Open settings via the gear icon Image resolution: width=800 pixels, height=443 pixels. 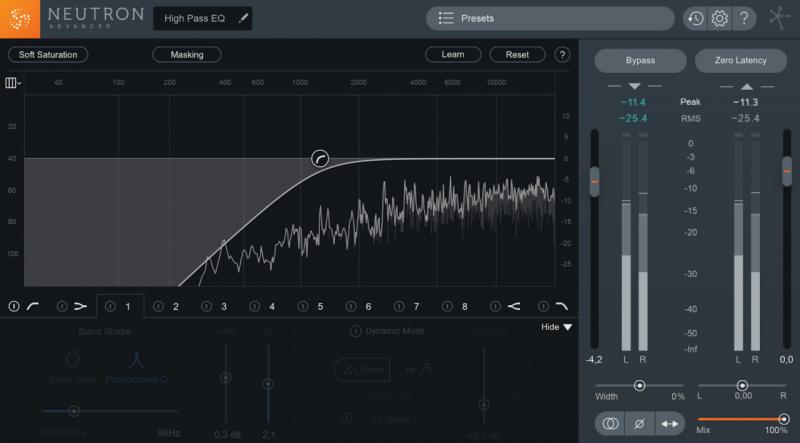[x=719, y=19]
